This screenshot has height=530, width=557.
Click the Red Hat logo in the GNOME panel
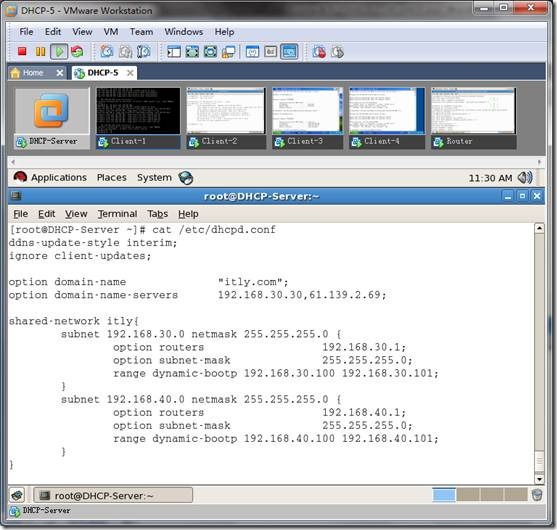[20, 177]
